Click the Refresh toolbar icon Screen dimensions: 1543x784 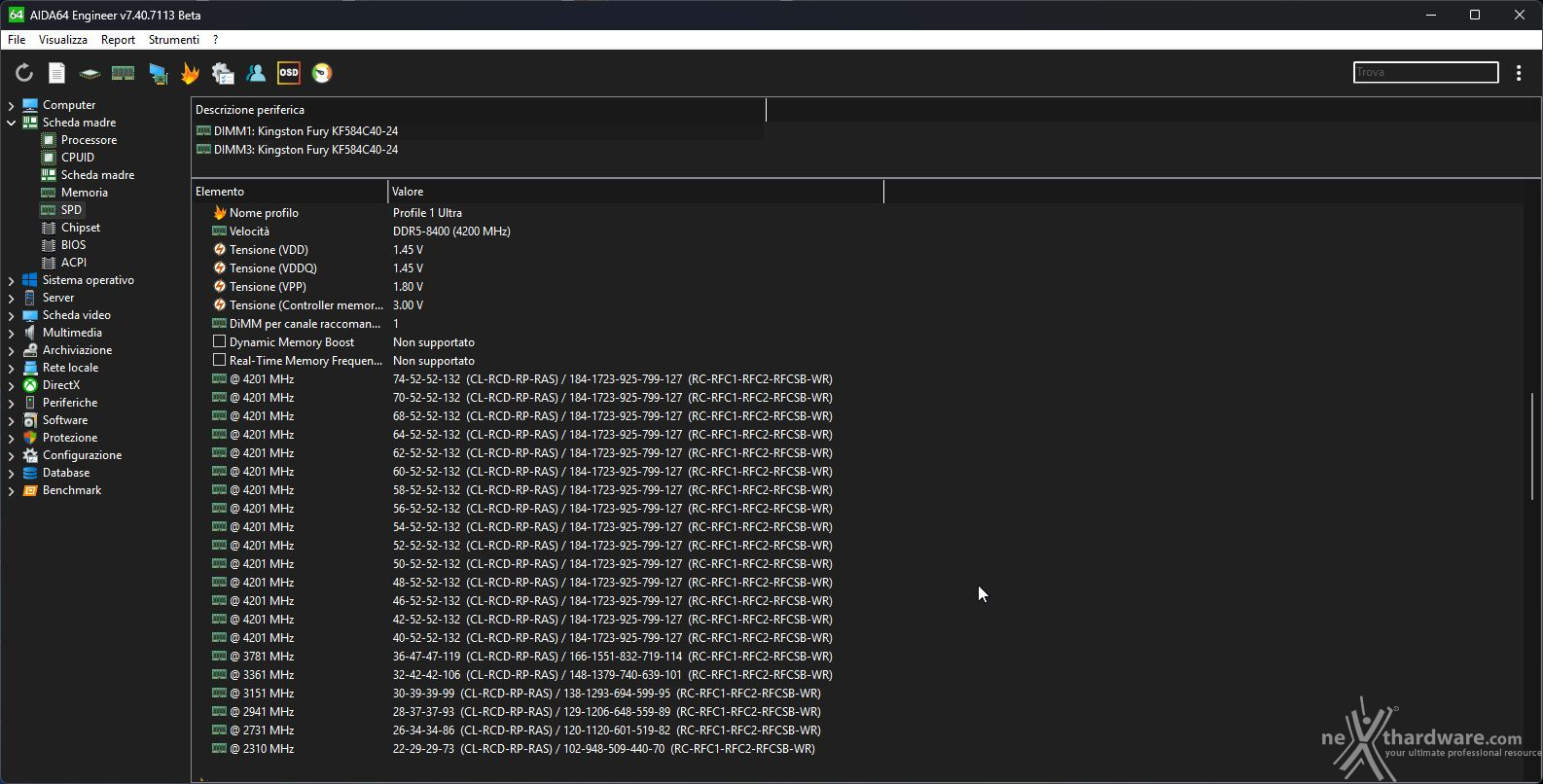pos(24,73)
